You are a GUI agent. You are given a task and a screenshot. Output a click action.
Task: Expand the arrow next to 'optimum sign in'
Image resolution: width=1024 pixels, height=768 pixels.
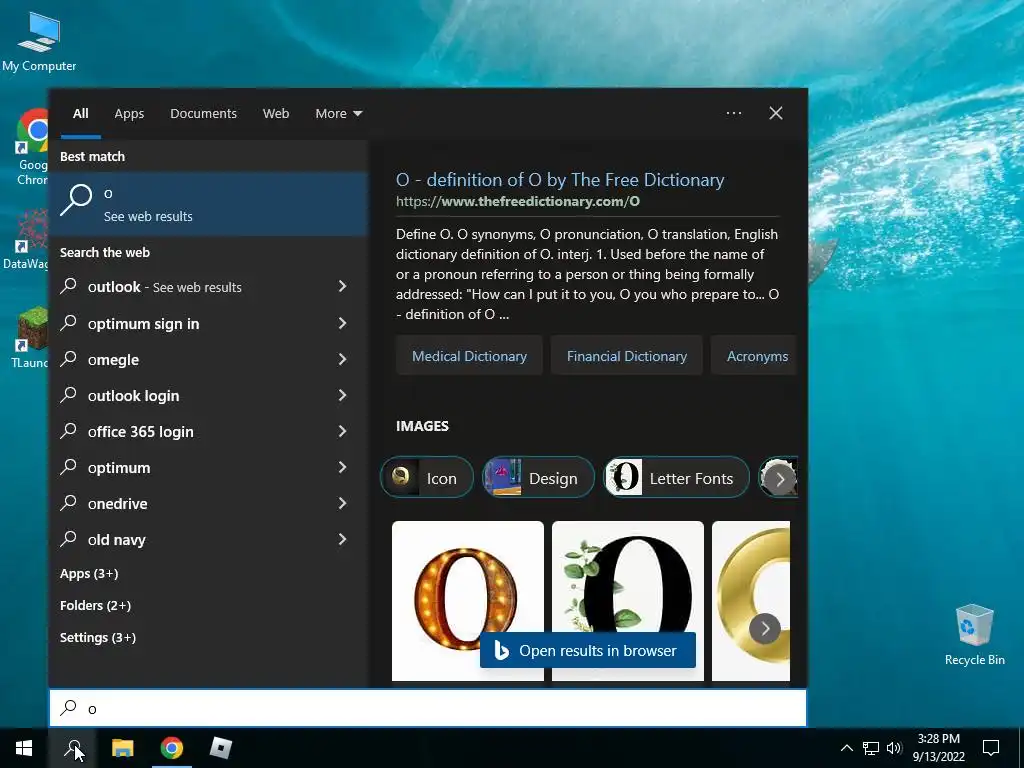(342, 323)
